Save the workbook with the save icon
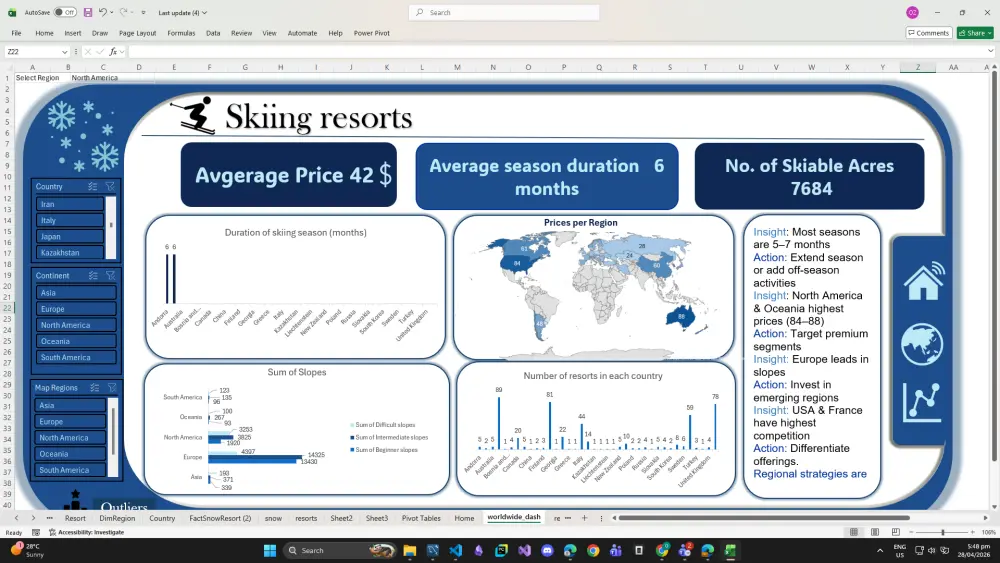Viewport: 1000px width, 563px height. pyautogui.click(x=88, y=12)
